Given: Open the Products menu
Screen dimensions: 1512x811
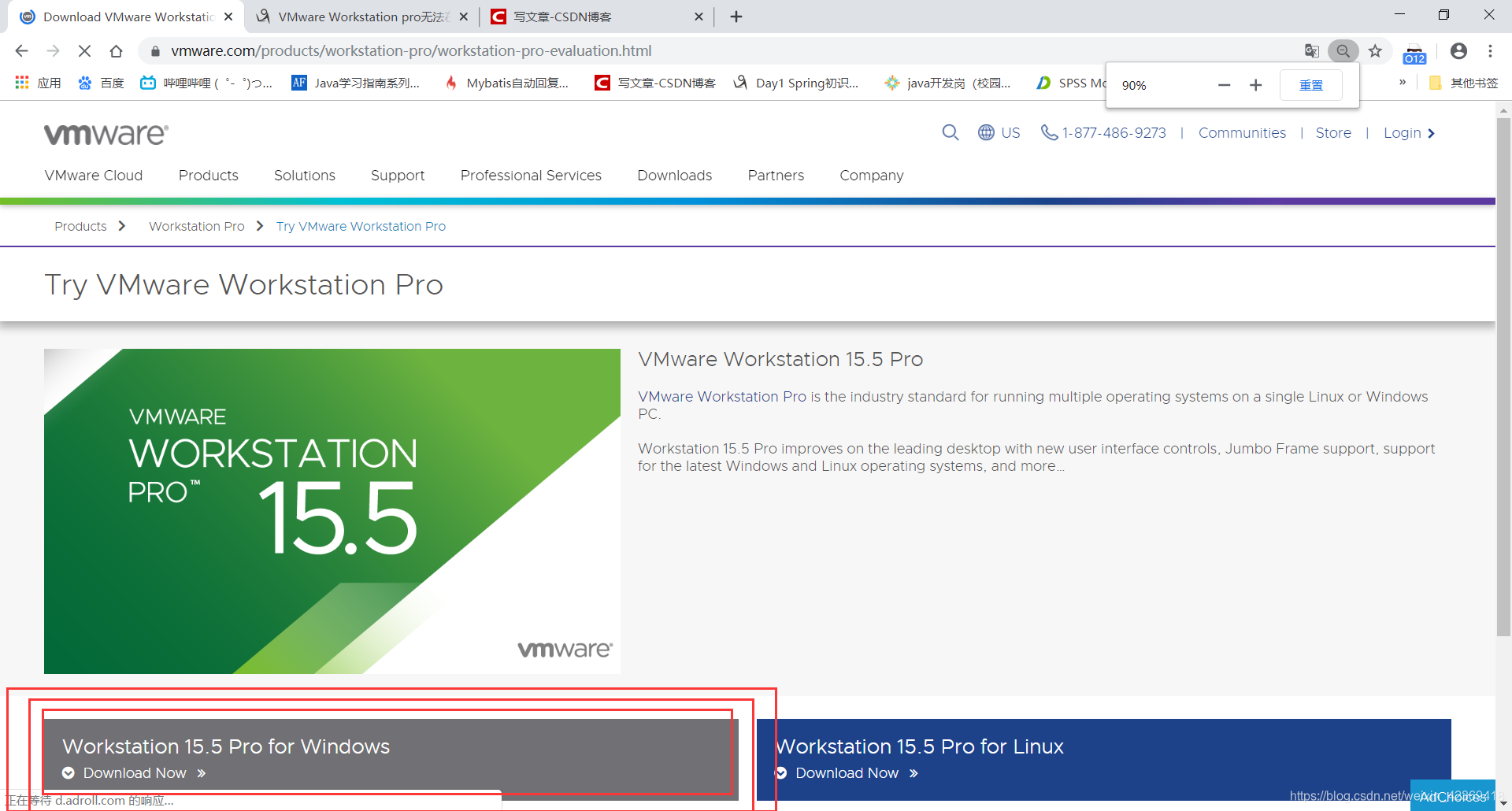Looking at the screenshot, I should click(209, 176).
